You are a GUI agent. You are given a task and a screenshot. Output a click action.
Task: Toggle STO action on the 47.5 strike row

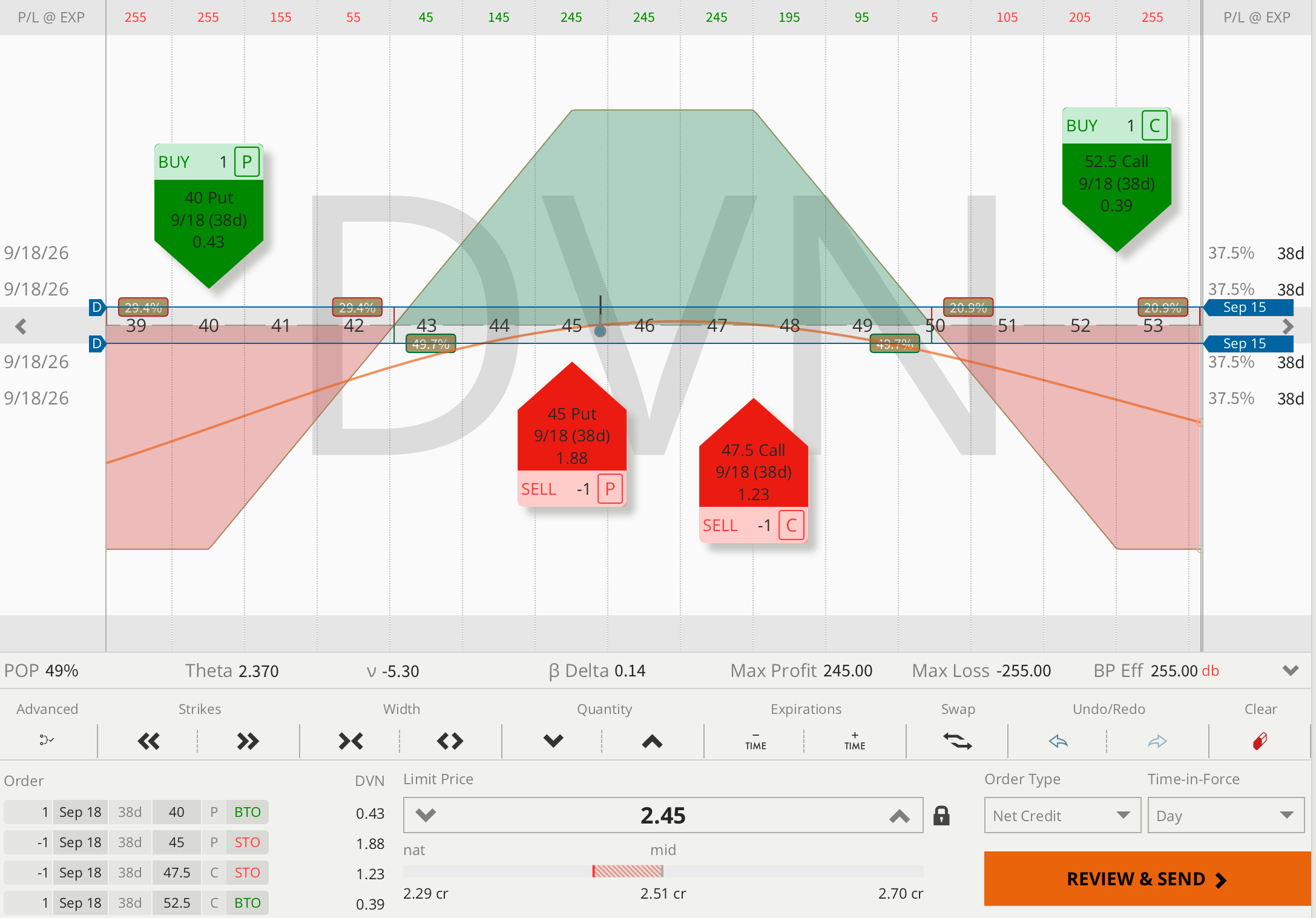pos(248,873)
